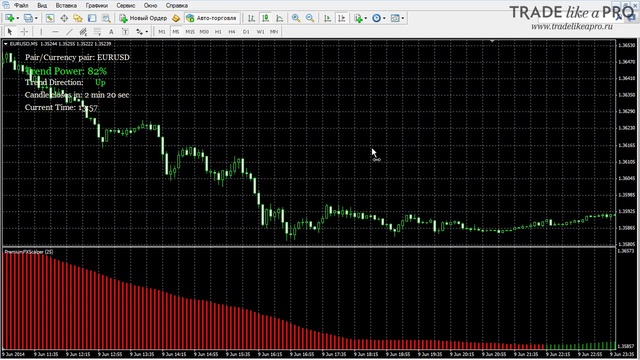Click the 'Candle closes in' countdown text

pos(77,95)
